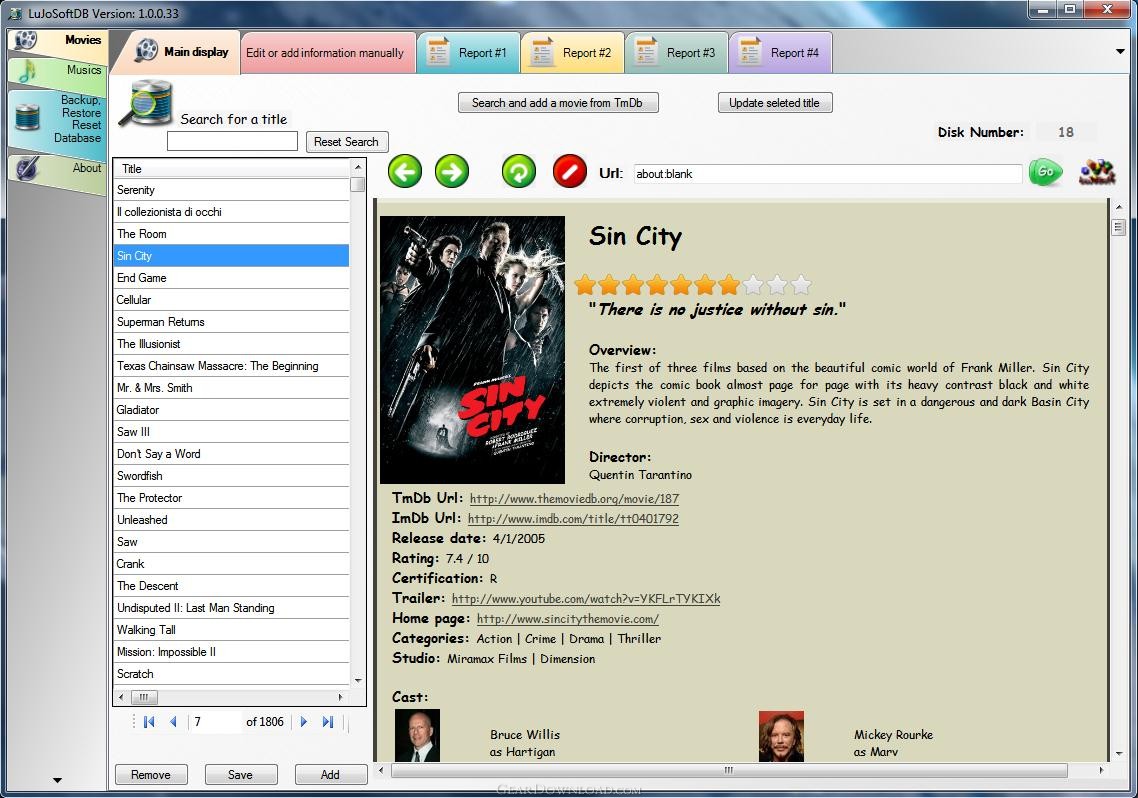Focus the Search for a title field
Viewport: 1138px width, 798px height.
point(232,141)
